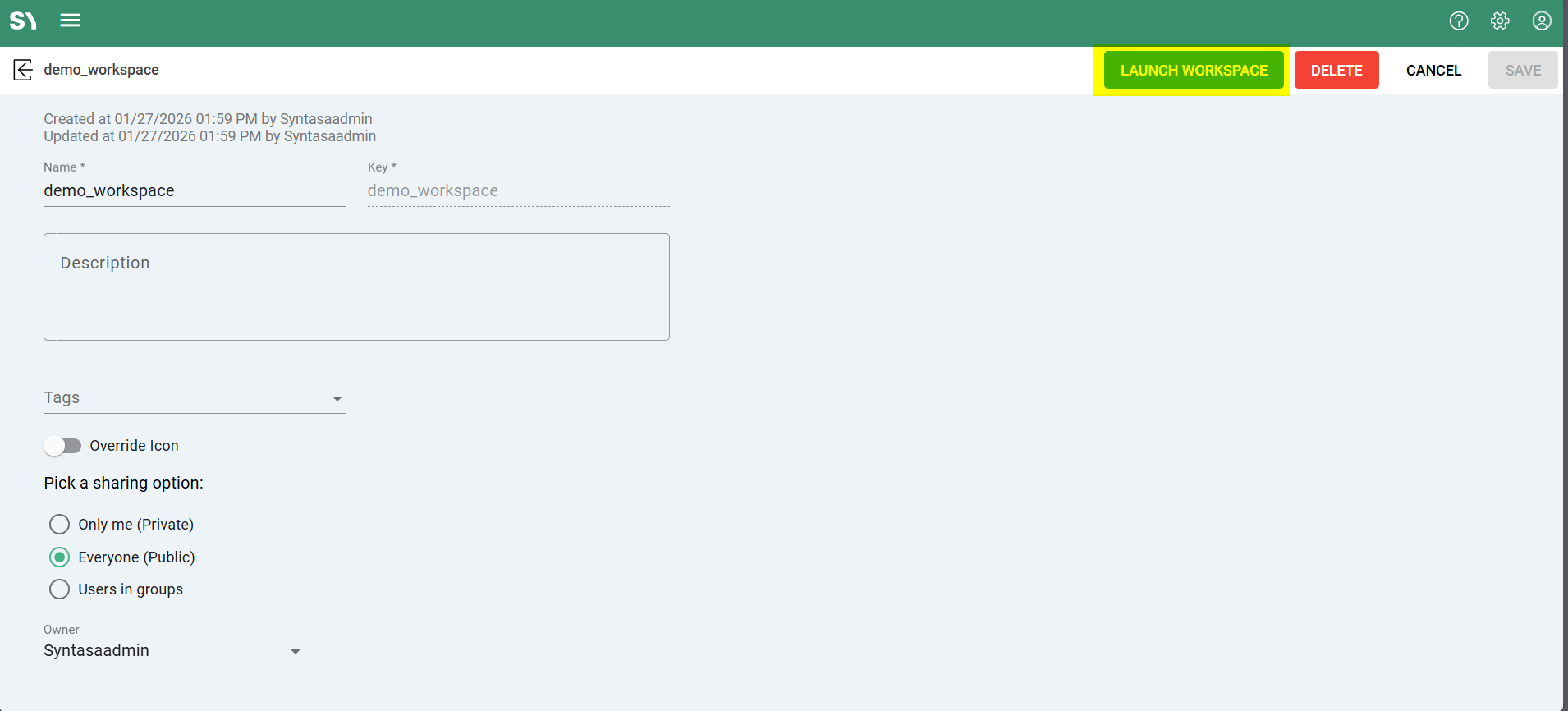Click the Syntasa logo icon
Screen dimensions: 1568x711
(x=23, y=21)
